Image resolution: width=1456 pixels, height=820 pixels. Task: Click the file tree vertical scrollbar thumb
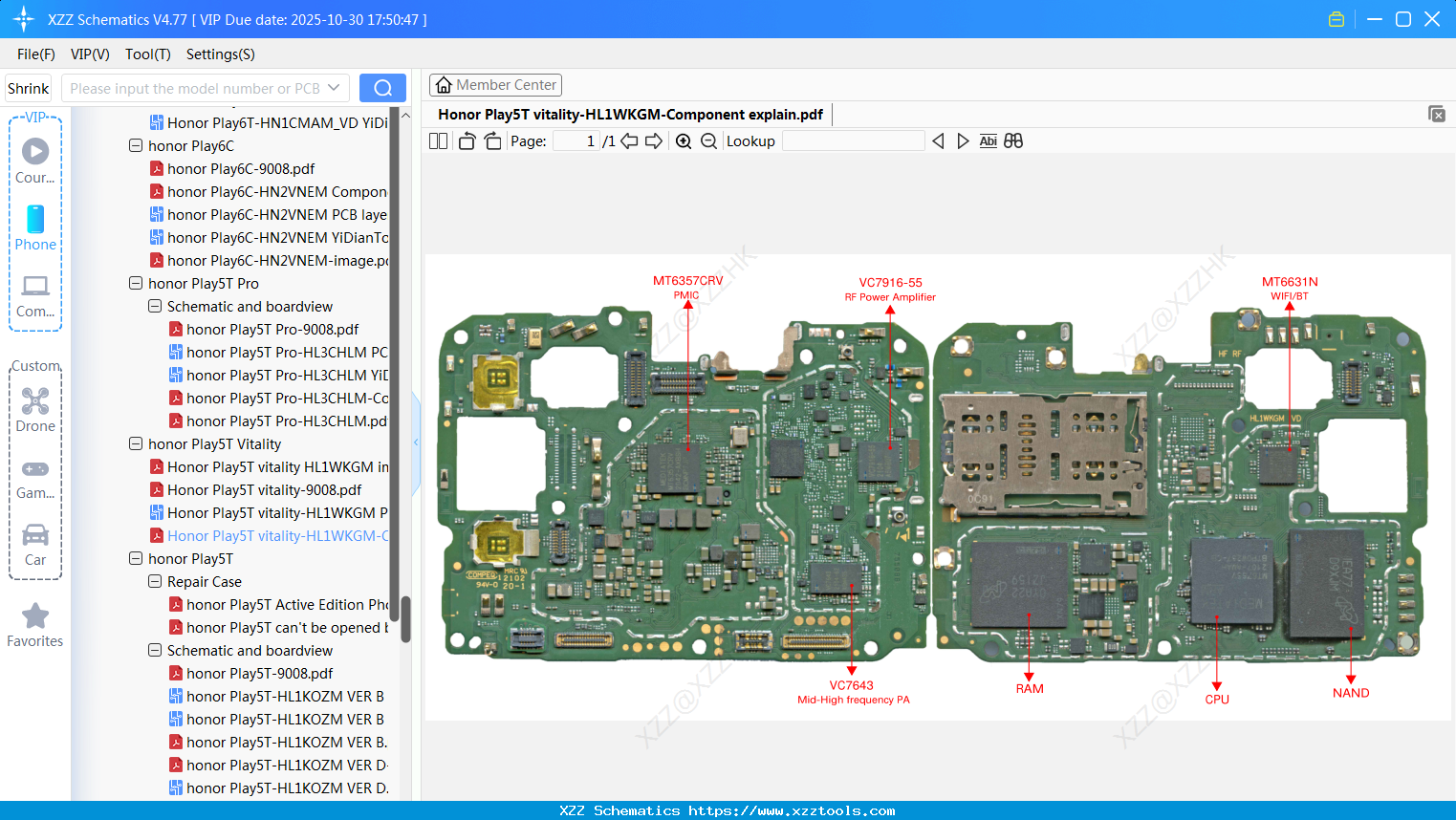coord(405,619)
